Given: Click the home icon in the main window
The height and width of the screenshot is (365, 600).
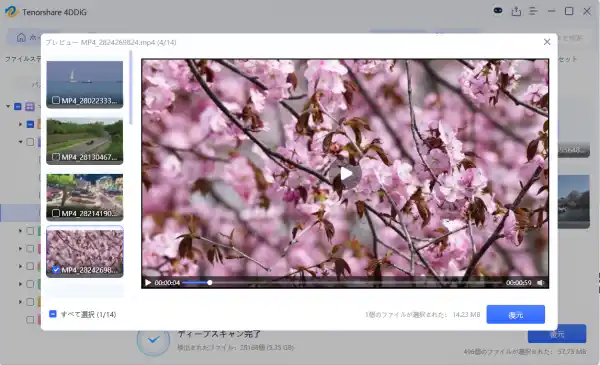Looking at the screenshot, I should [x=21, y=37].
